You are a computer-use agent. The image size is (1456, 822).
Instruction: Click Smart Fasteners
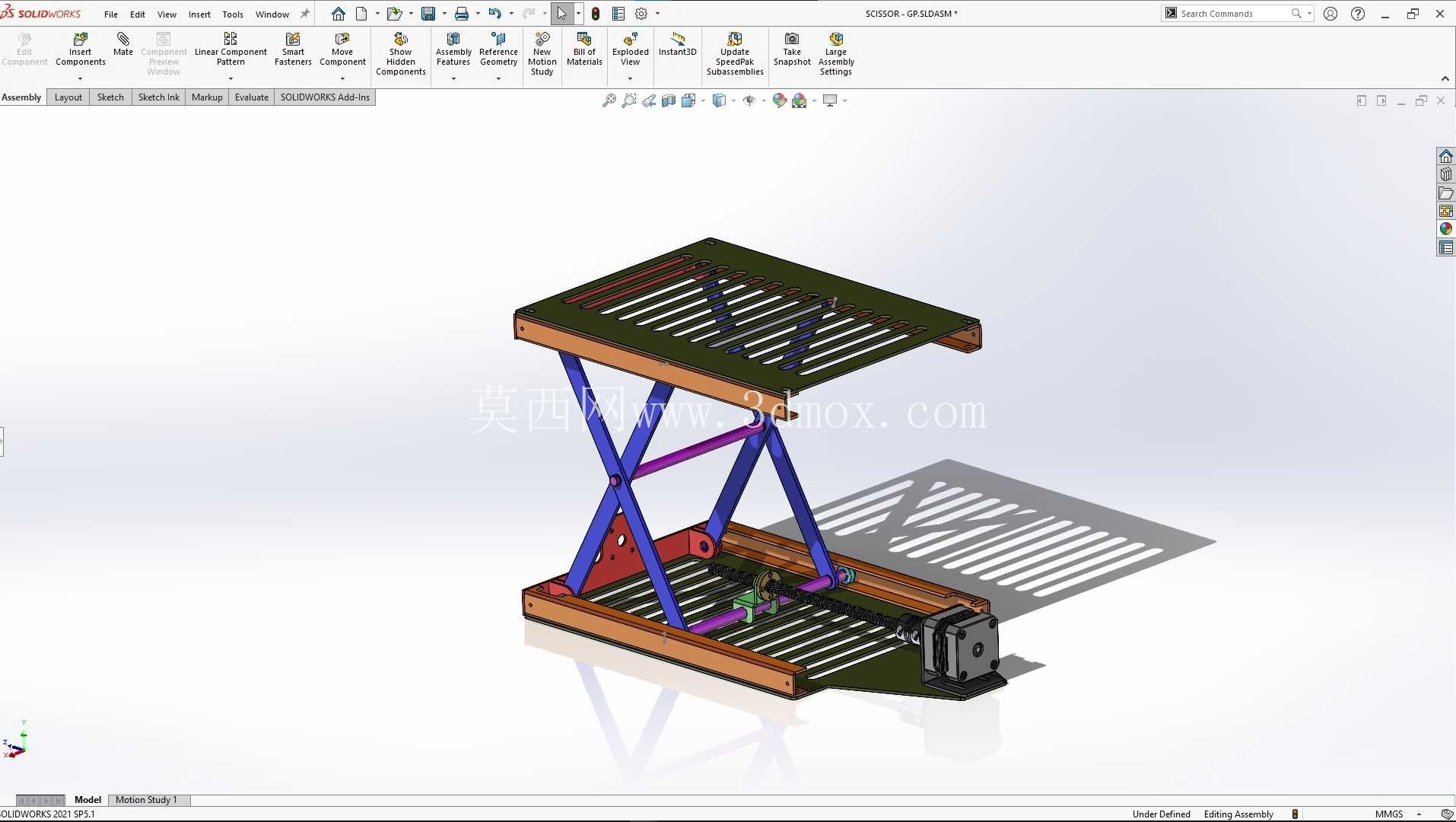pos(293,49)
